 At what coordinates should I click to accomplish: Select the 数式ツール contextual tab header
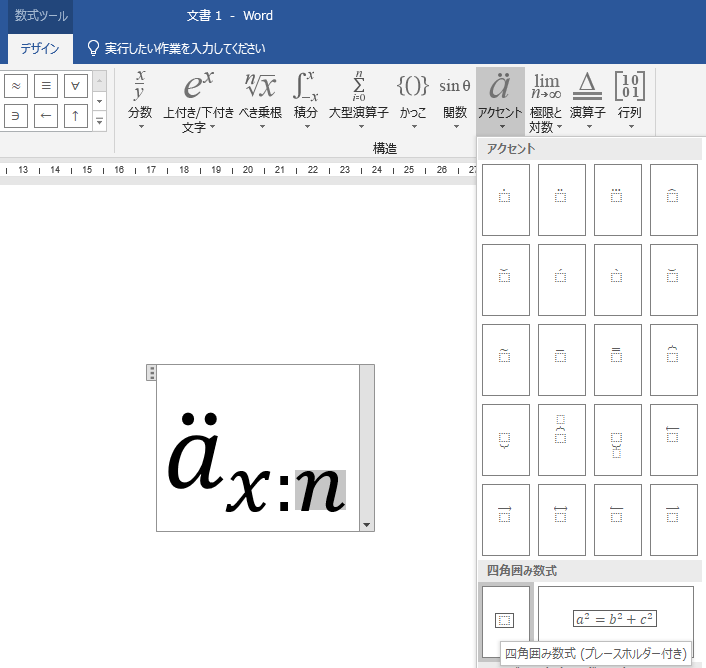(x=41, y=16)
